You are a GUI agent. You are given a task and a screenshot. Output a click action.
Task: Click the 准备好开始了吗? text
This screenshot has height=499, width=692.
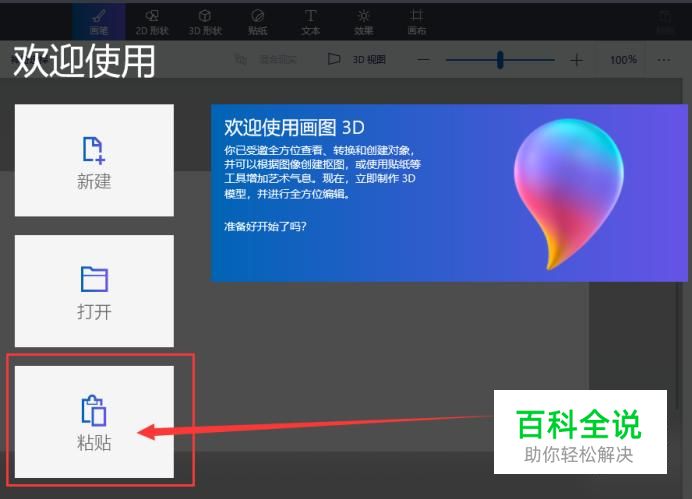click(265, 227)
